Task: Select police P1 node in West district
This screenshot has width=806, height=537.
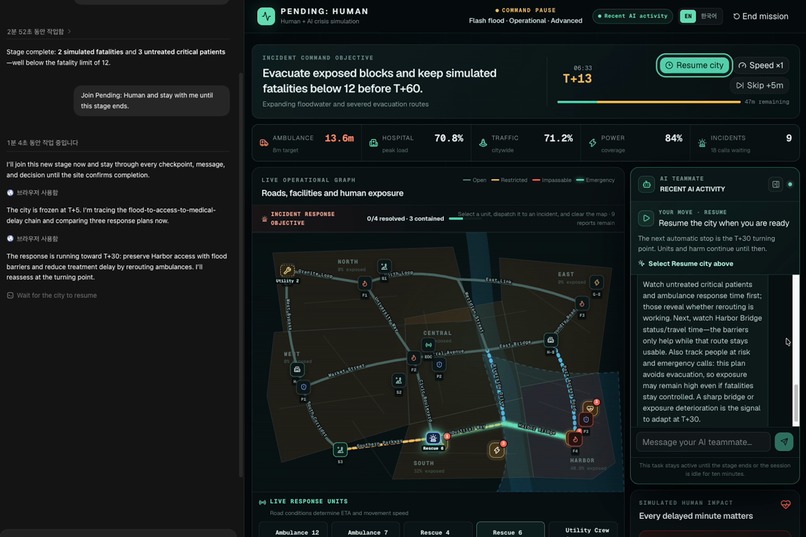Action: click(x=303, y=386)
